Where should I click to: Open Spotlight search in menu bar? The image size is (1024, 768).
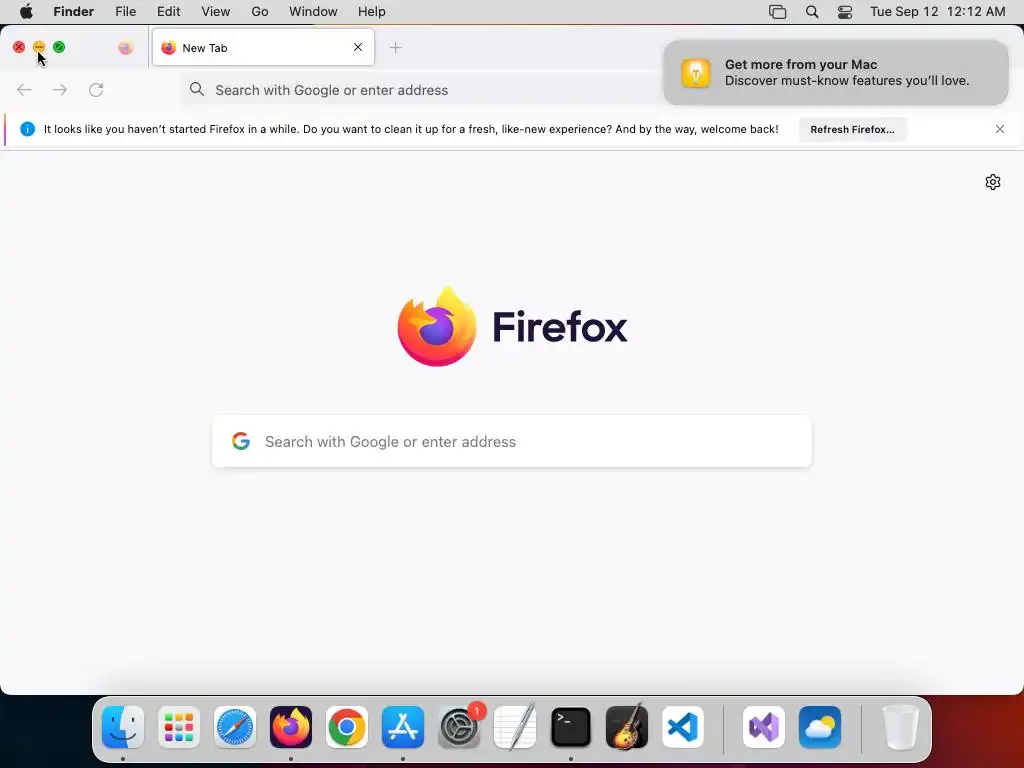click(812, 12)
